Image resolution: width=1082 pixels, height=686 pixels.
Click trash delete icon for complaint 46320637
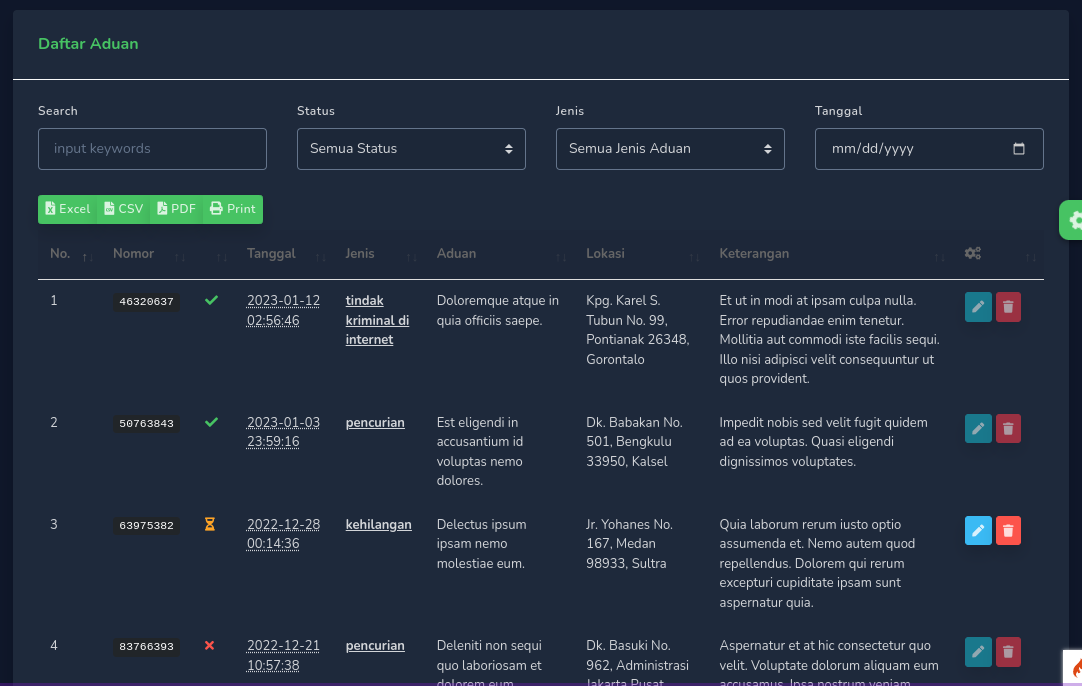coord(1008,307)
